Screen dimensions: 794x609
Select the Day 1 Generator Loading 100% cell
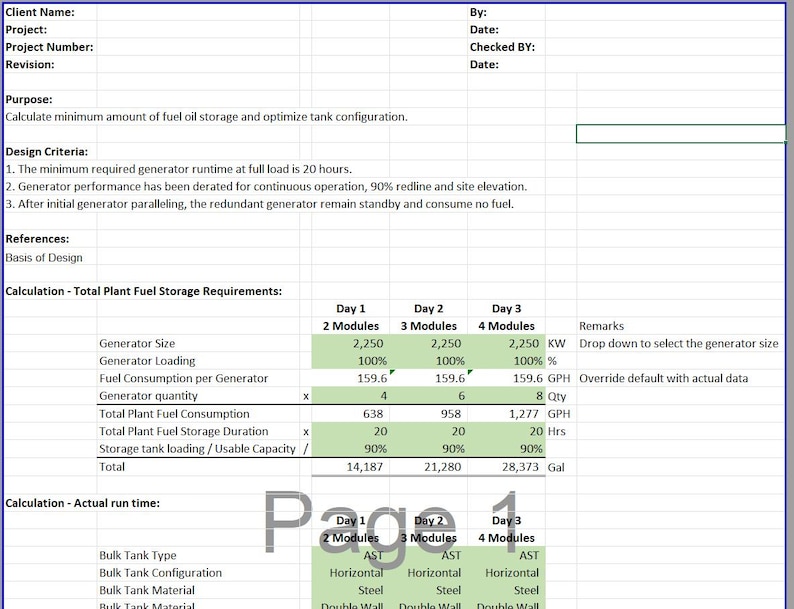[x=351, y=361]
